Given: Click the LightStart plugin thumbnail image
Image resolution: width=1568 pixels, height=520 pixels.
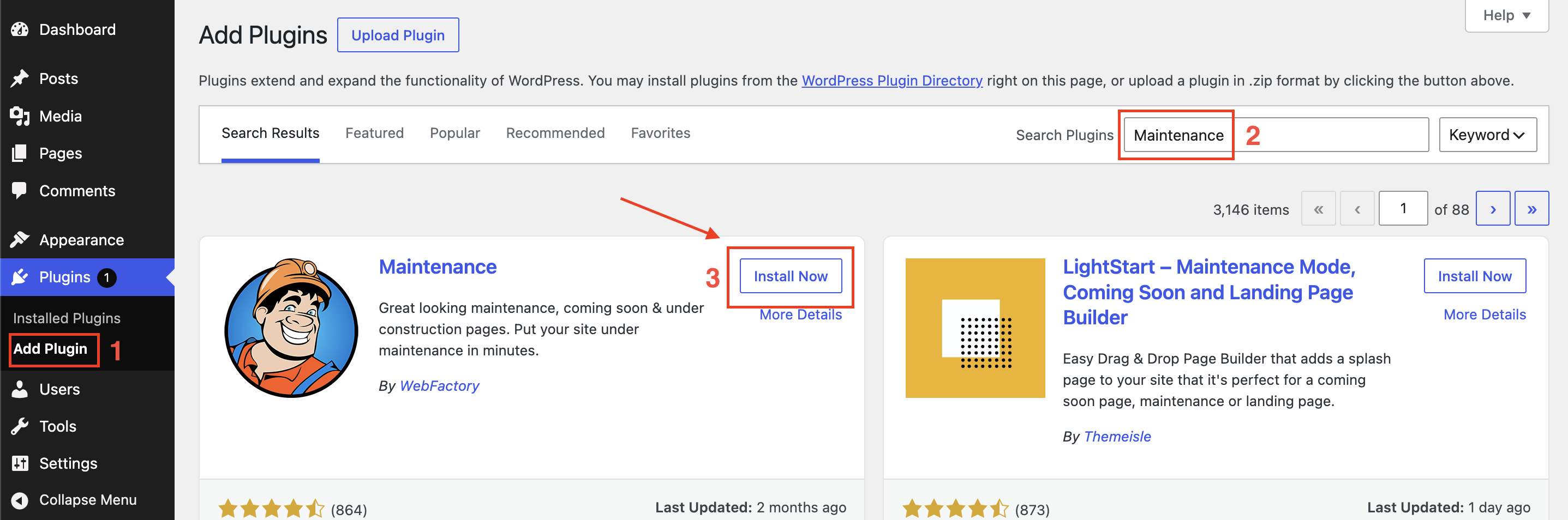Looking at the screenshot, I should [975, 328].
